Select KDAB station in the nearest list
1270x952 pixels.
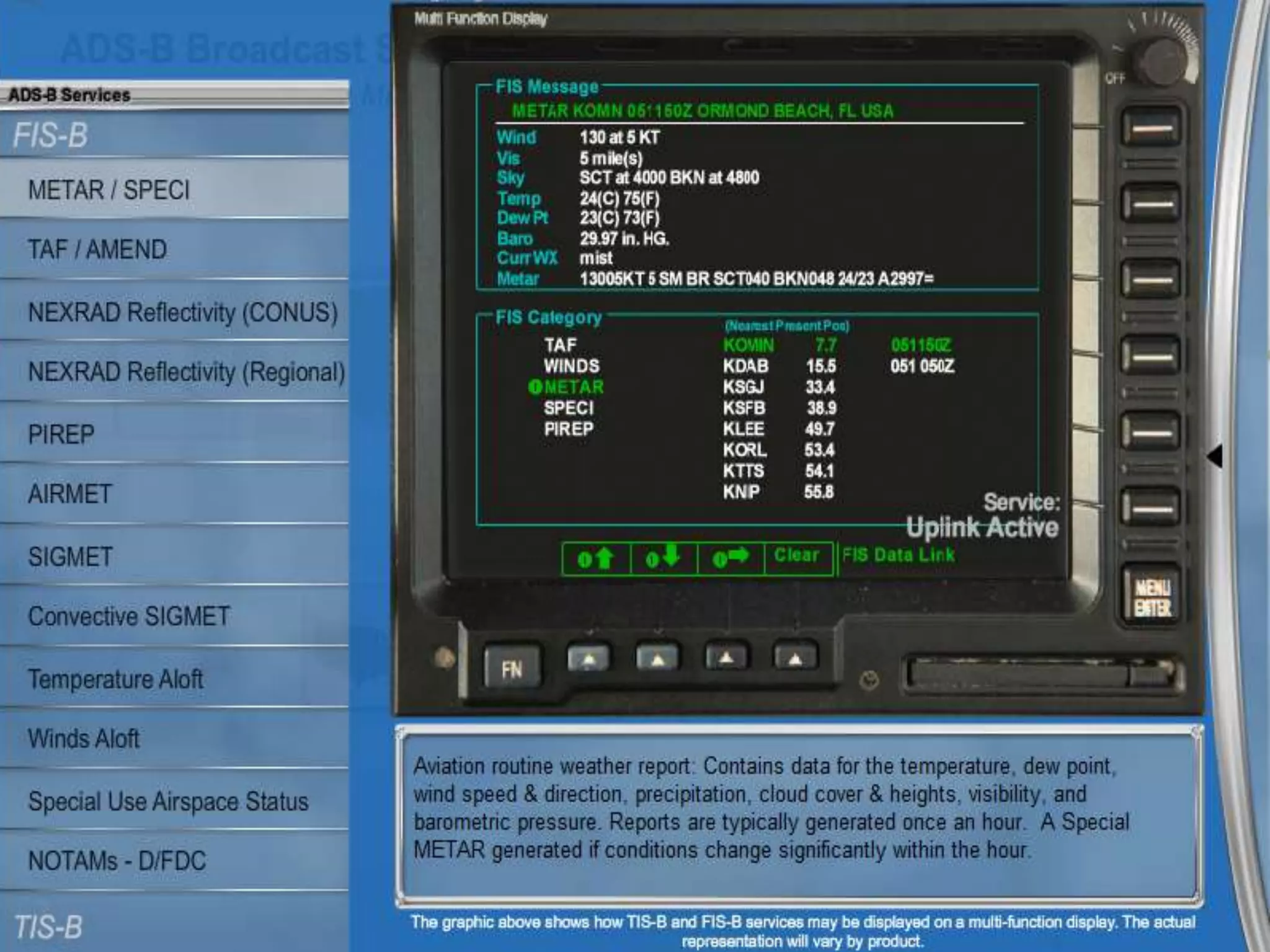[746, 366]
